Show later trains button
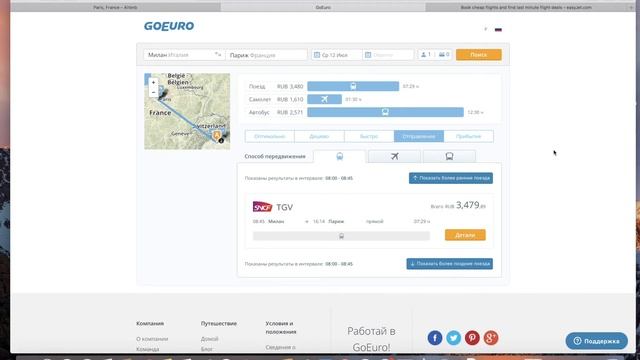The image size is (640, 360). point(449,264)
